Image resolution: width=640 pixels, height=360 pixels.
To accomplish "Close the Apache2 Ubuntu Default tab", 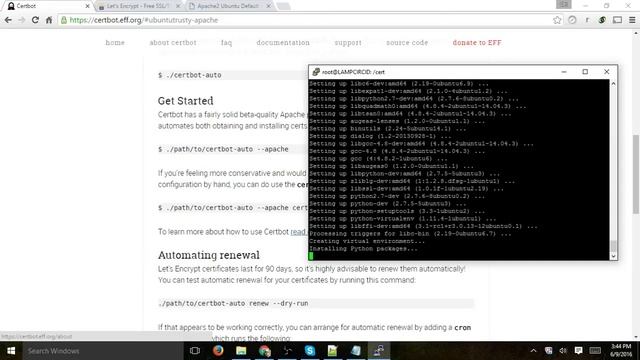I will coord(269,6).
